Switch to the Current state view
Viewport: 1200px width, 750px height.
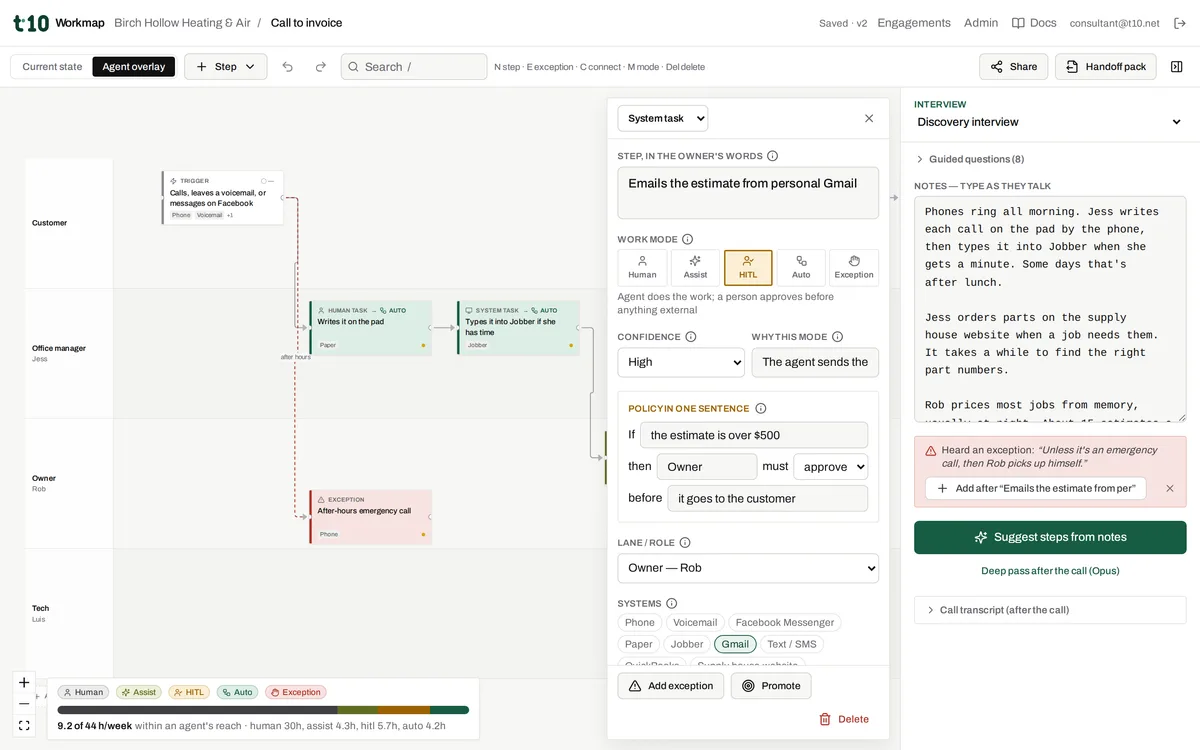pyautogui.click(x=53, y=67)
